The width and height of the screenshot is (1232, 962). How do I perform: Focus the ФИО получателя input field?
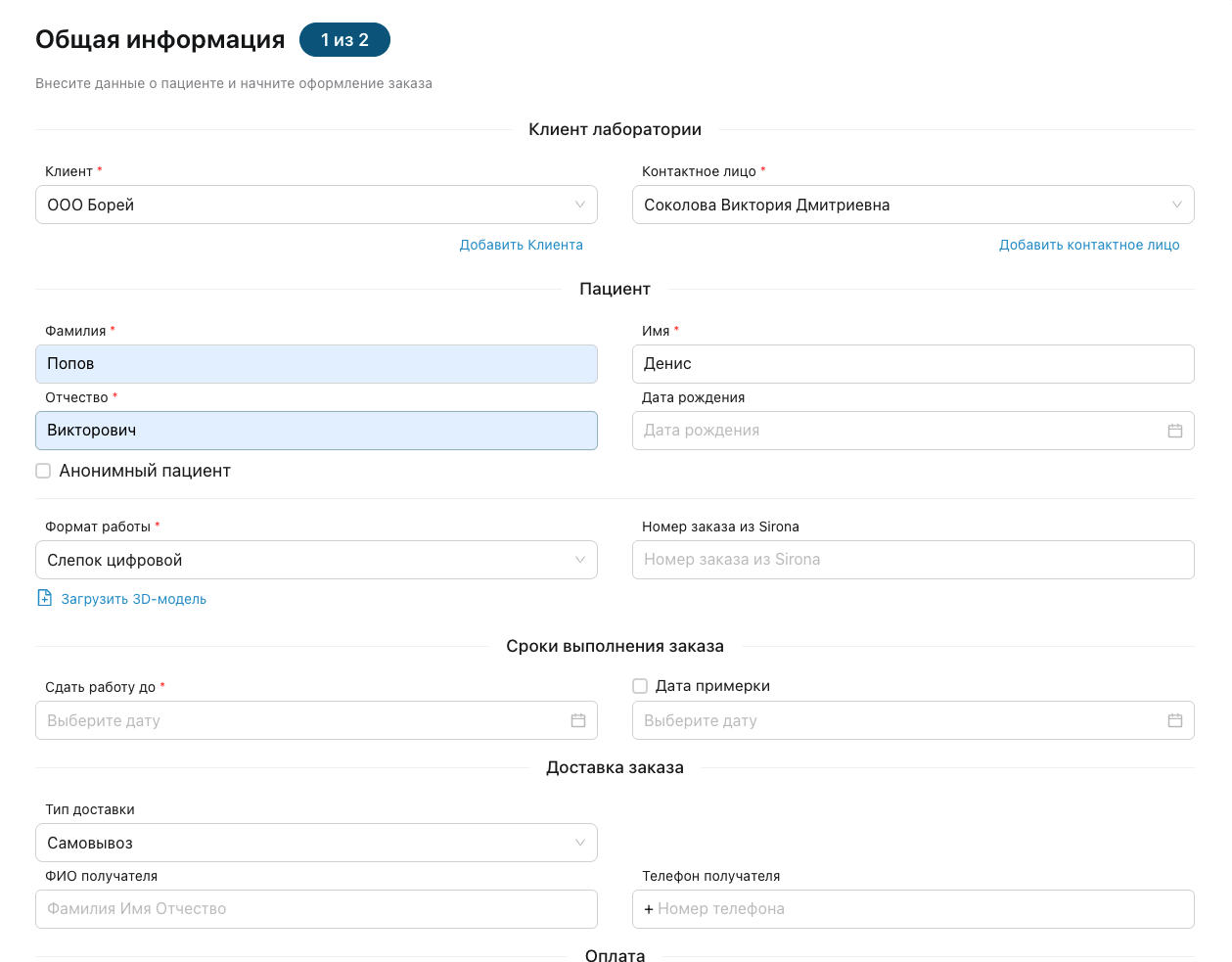tap(316, 909)
